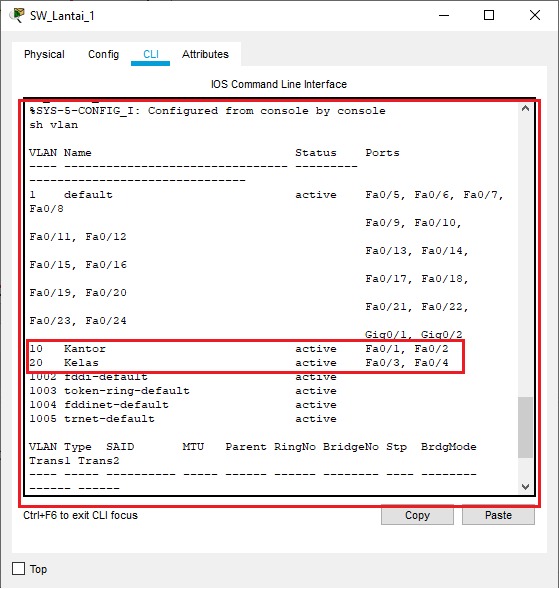This screenshot has width=559, height=589.
Task: Click the 'Gig0/1, Gig0/2' ports text
Action: tap(414, 334)
